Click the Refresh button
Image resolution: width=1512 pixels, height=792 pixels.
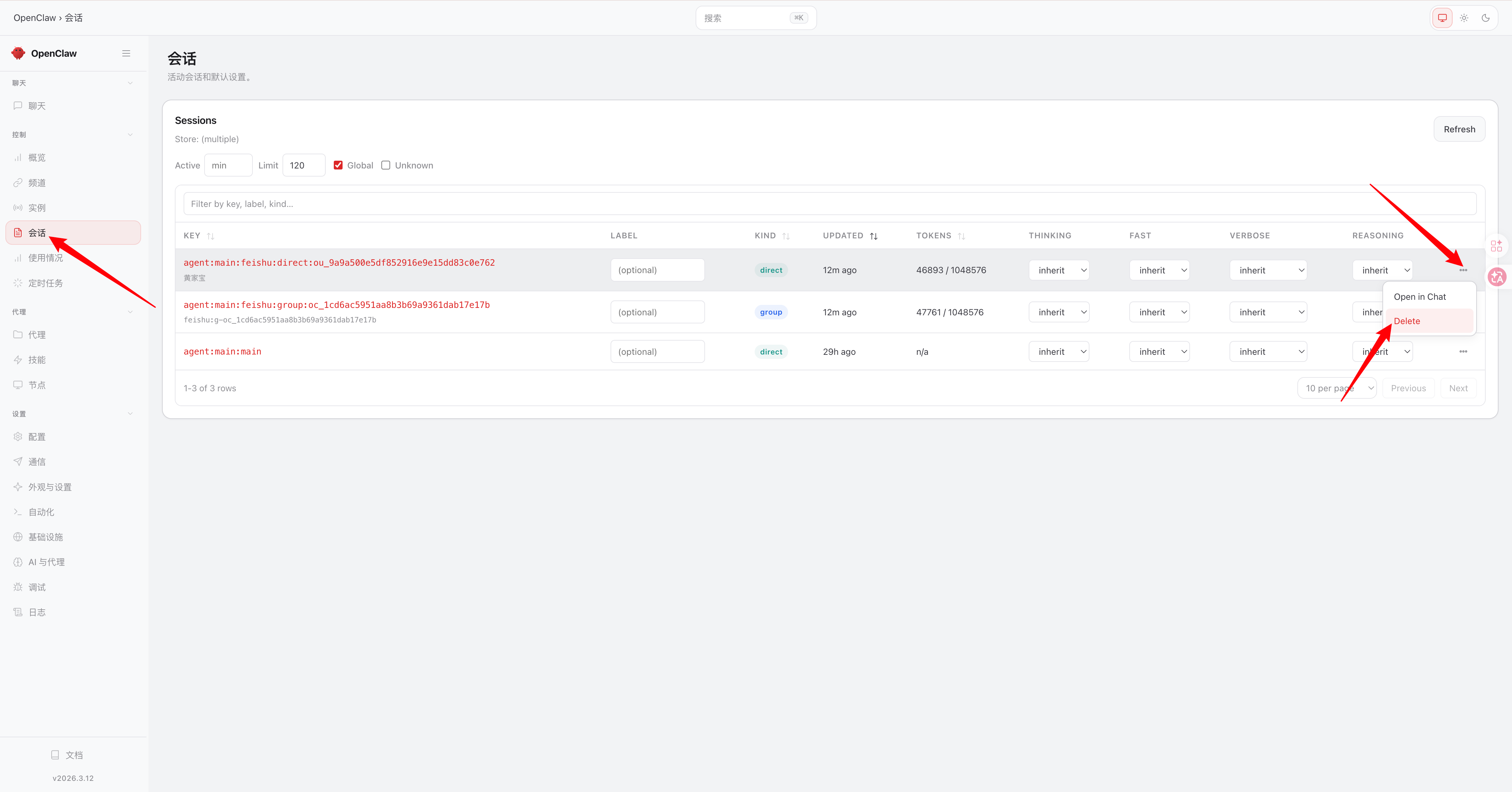[1459, 129]
